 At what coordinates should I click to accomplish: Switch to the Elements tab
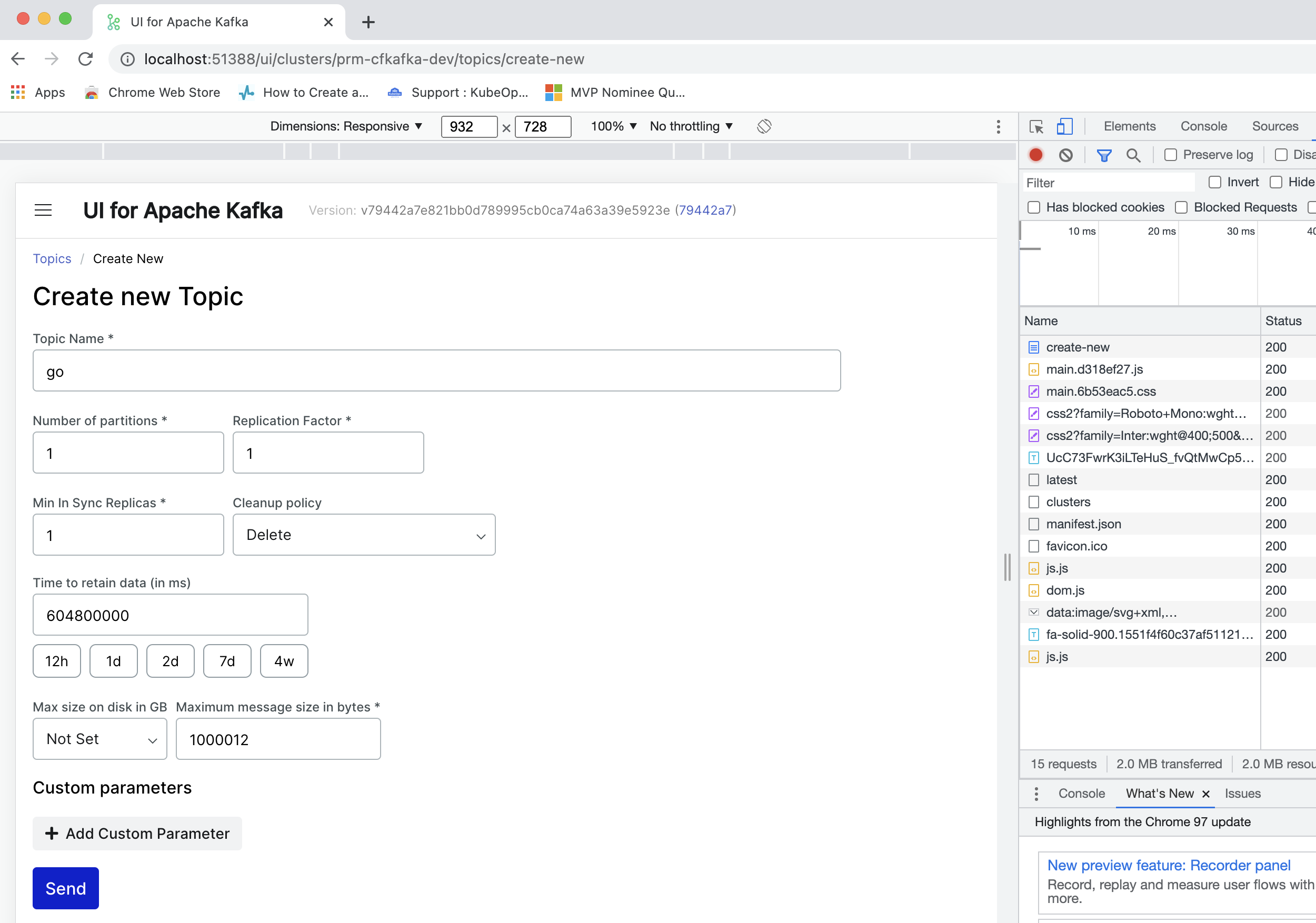pos(1129,126)
